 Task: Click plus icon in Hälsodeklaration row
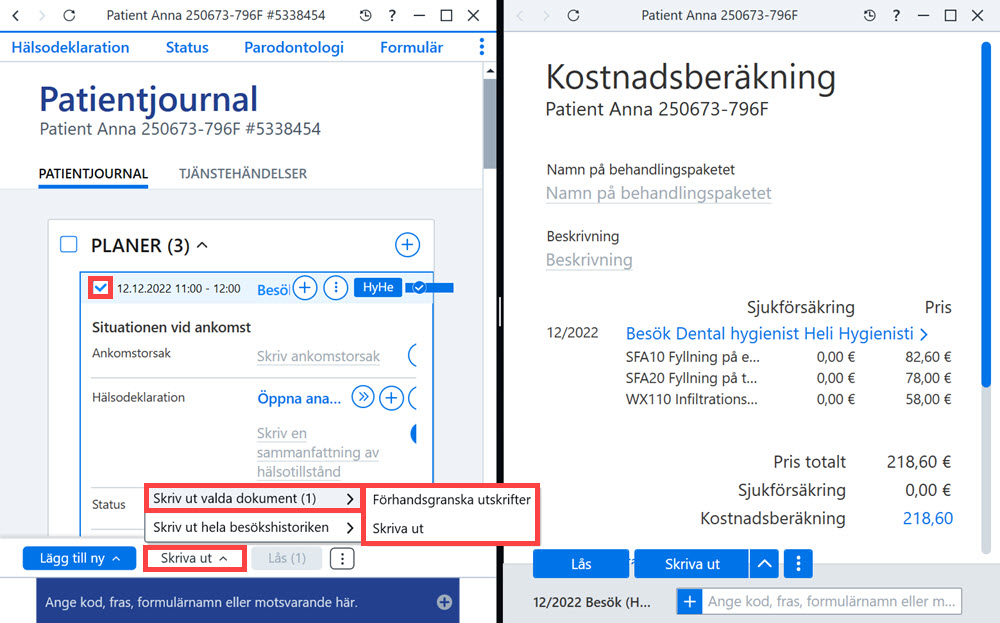click(x=391, y=399)
